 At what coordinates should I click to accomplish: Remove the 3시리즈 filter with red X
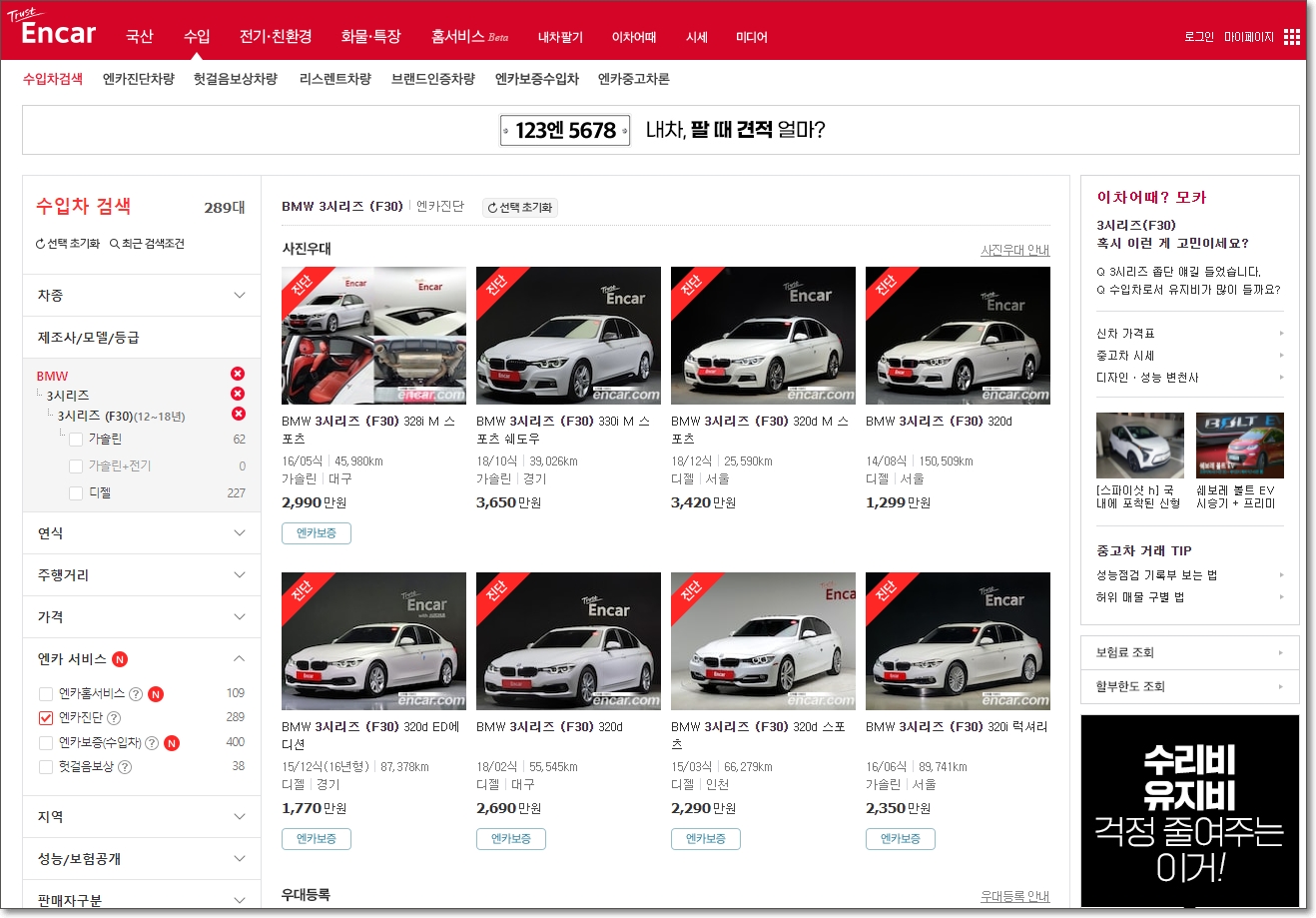pos(238,394)
